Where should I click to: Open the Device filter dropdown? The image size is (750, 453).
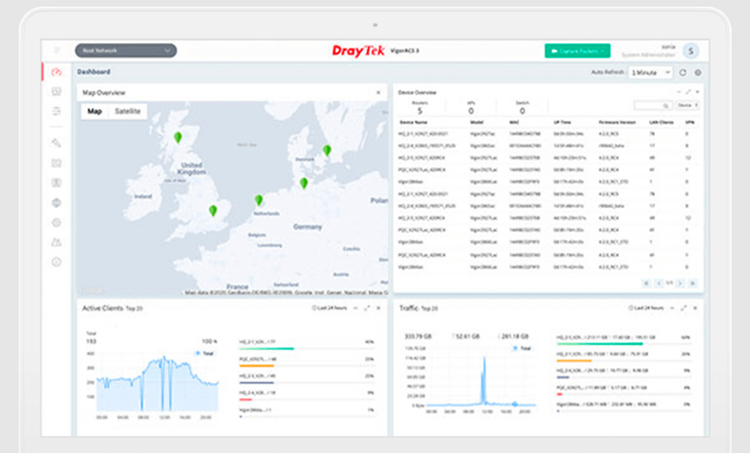[688, 105]
